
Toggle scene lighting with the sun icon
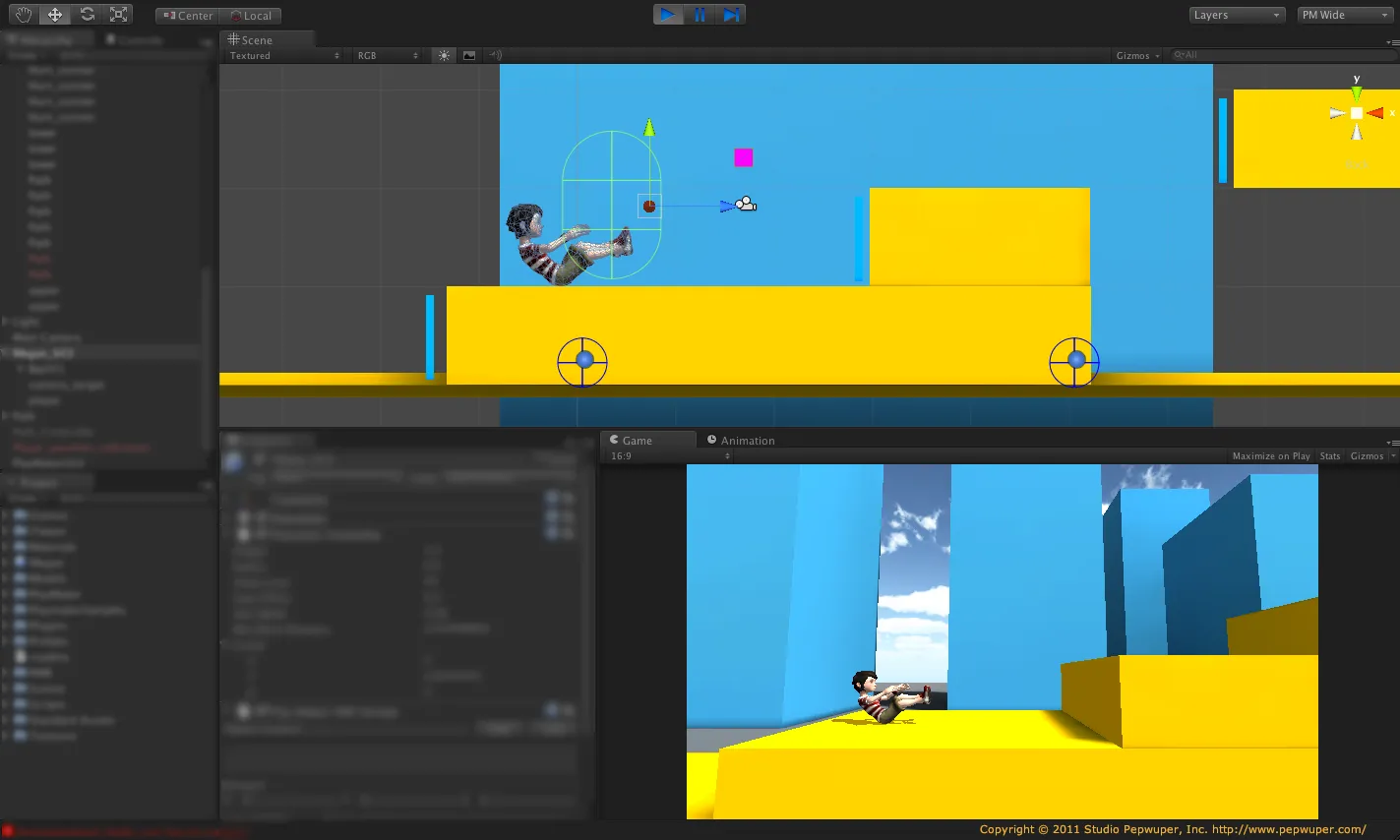tap(444, 55)
